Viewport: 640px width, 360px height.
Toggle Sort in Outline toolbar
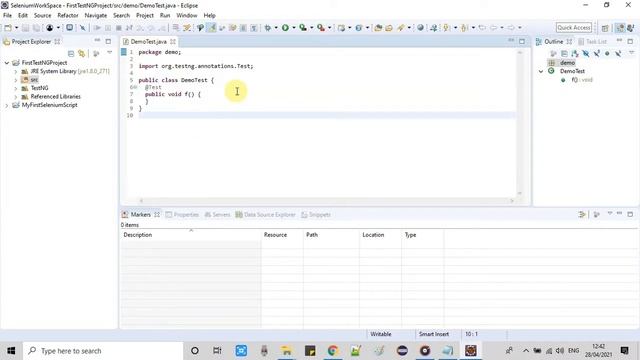(575, 54)
